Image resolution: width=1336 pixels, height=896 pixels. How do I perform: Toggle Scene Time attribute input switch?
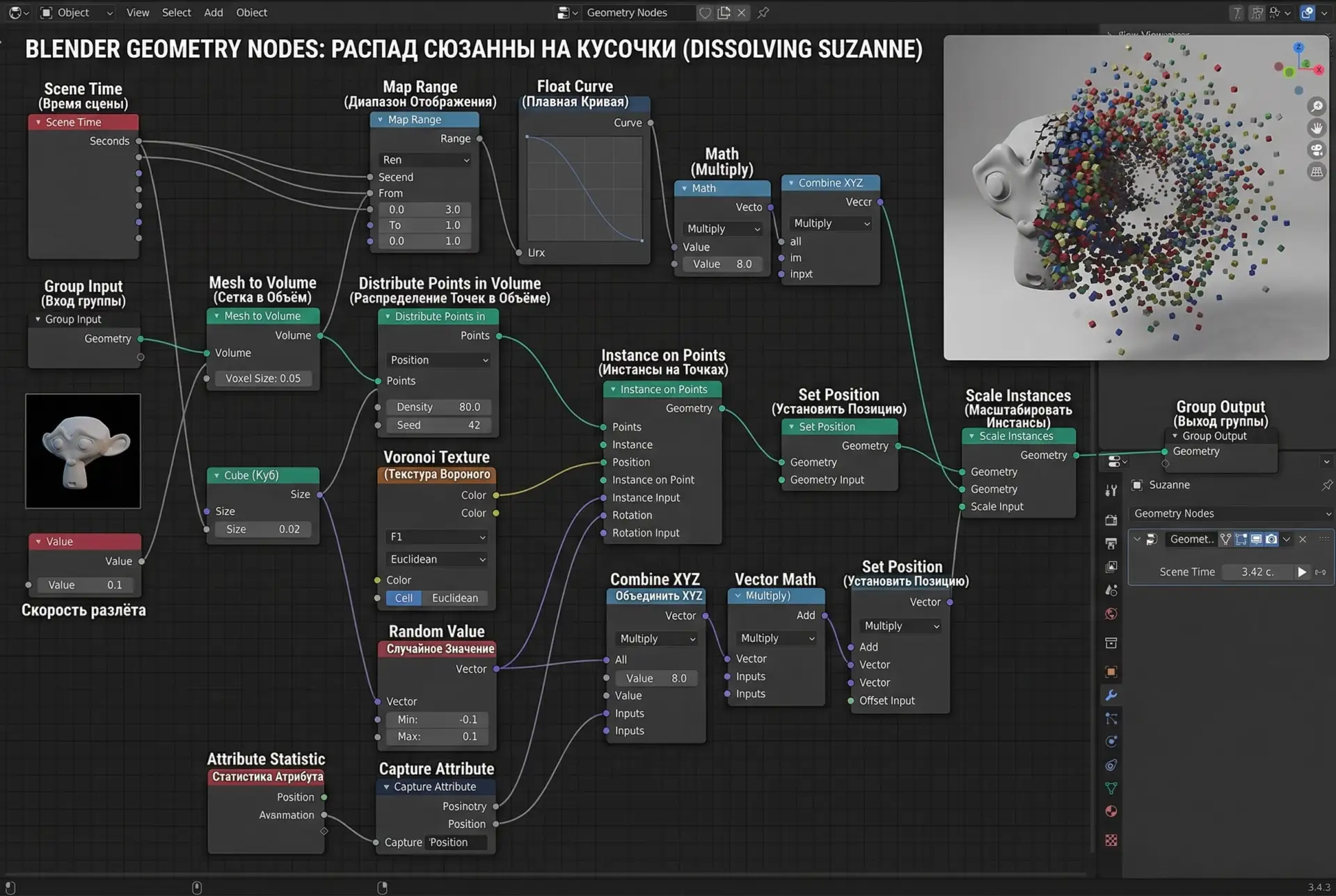point(1320,572)
